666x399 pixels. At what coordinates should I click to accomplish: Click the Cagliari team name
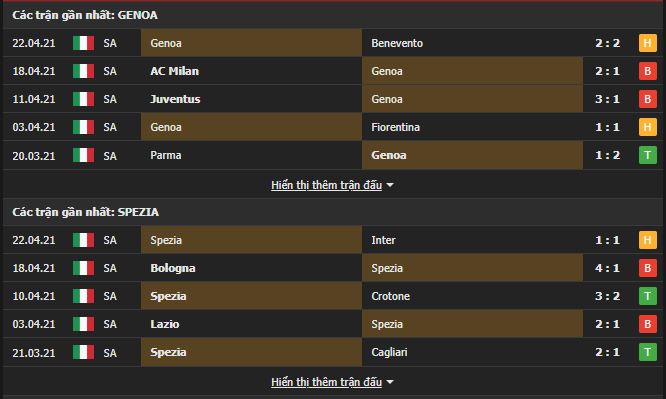click(x=389, y=352)
